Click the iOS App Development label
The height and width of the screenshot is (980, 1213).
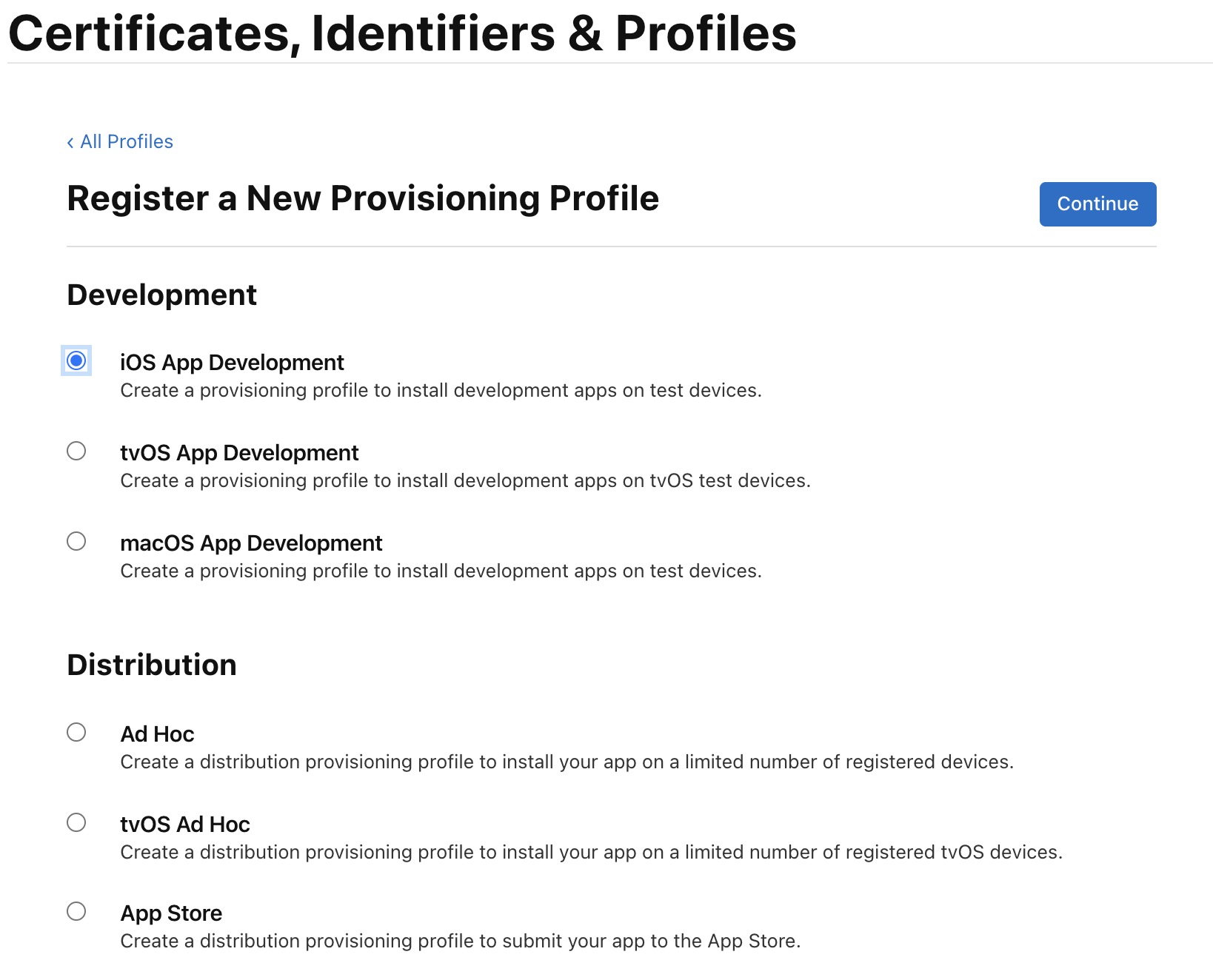click(x=232, y=363)
